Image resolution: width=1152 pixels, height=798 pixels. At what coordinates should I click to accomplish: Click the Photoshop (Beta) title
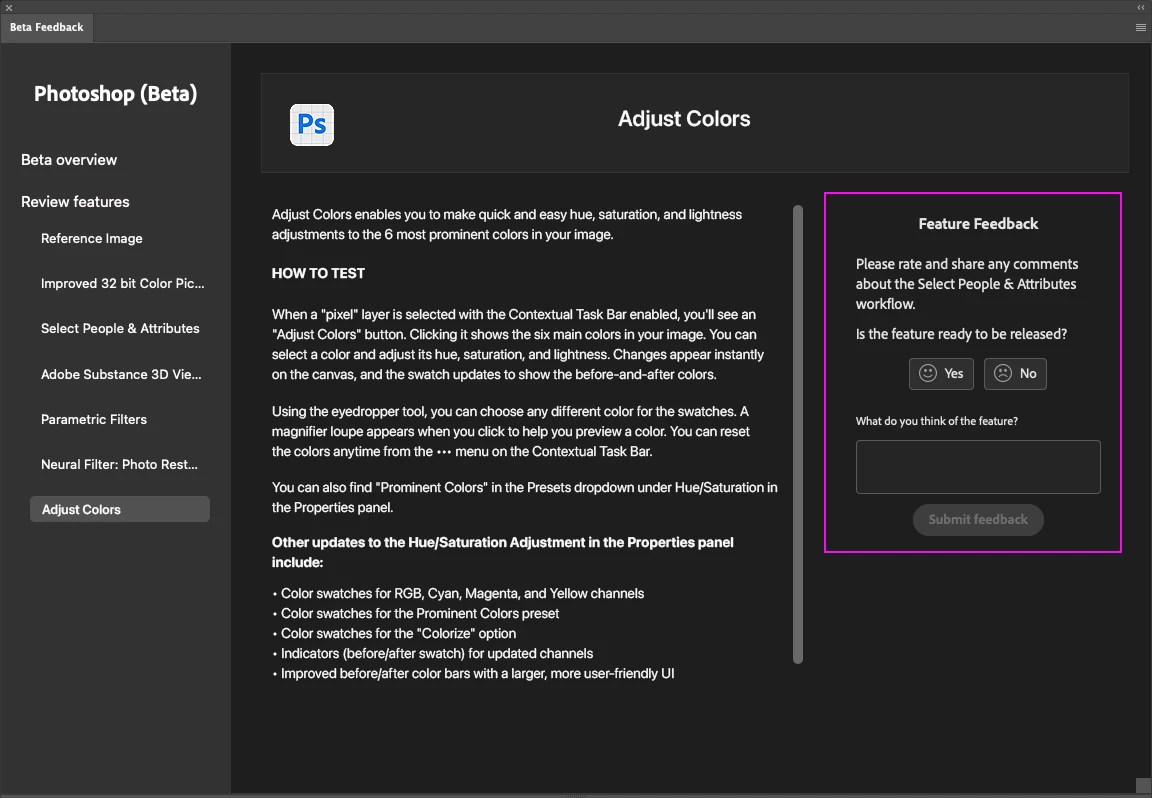pyautogui.click(x=115, y=94)
